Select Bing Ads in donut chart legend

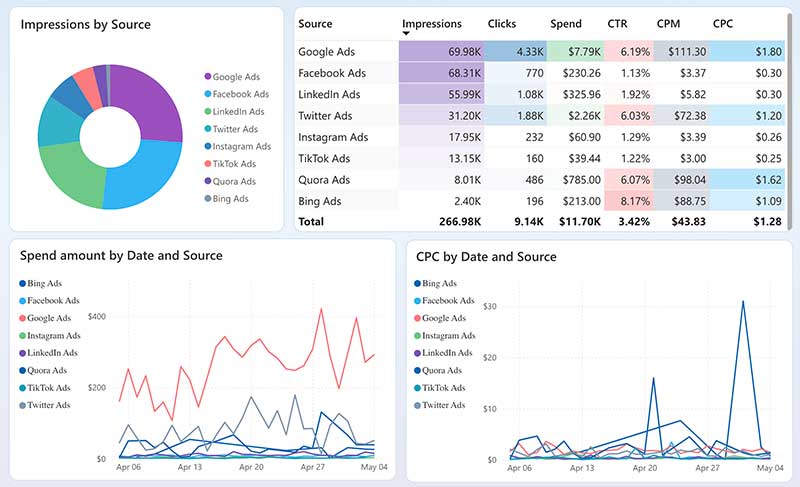pos(227,198)
